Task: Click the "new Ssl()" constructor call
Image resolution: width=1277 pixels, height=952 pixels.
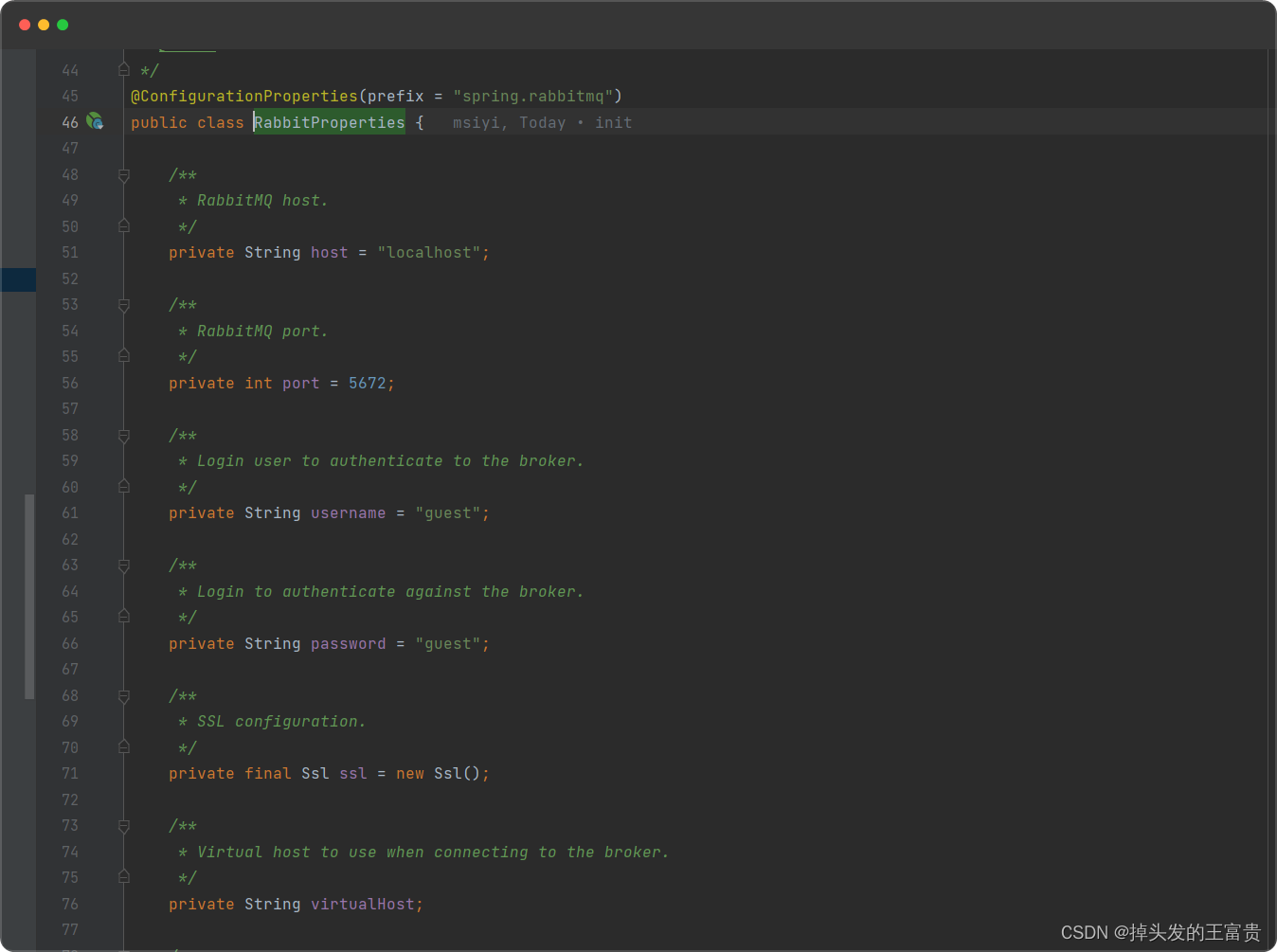Action: pos(439,774)
